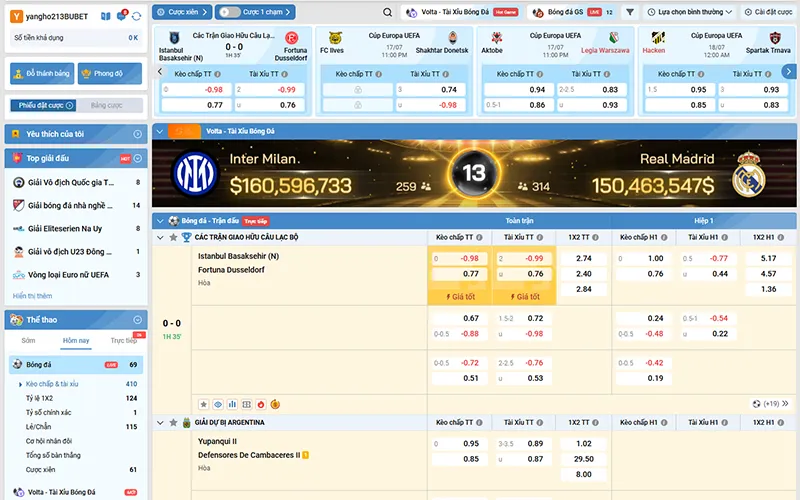800x500 pixels.
Task: Select Cược xiên in sidebar bet list
Action: point(40,469)
